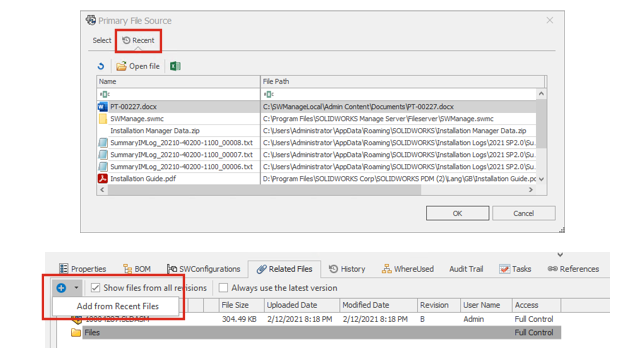Switch to the Recent tab
This screenshot has height=360, width=640.
click(x=138, y=40)
